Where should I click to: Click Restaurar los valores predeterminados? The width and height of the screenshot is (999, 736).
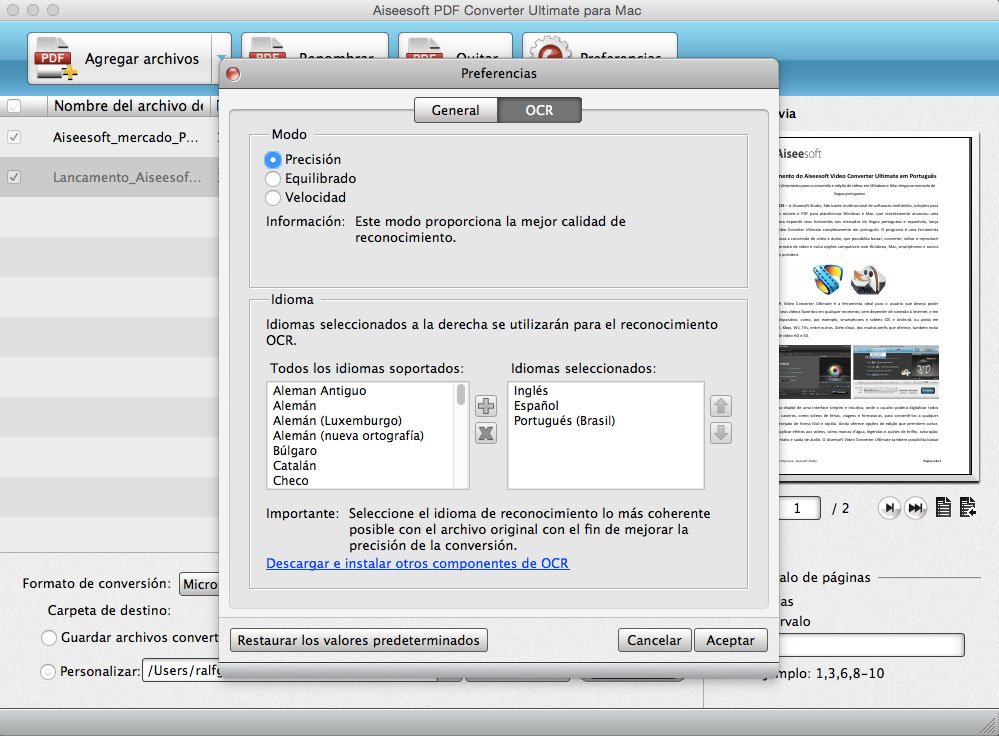pos(359,640)
